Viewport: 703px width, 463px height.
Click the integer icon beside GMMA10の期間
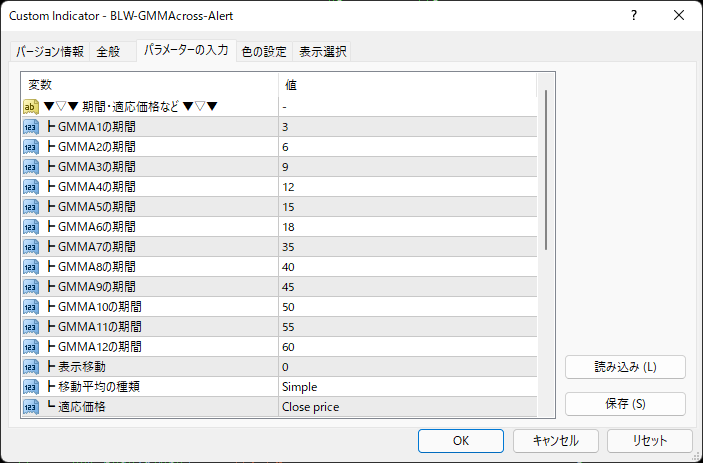30,307
